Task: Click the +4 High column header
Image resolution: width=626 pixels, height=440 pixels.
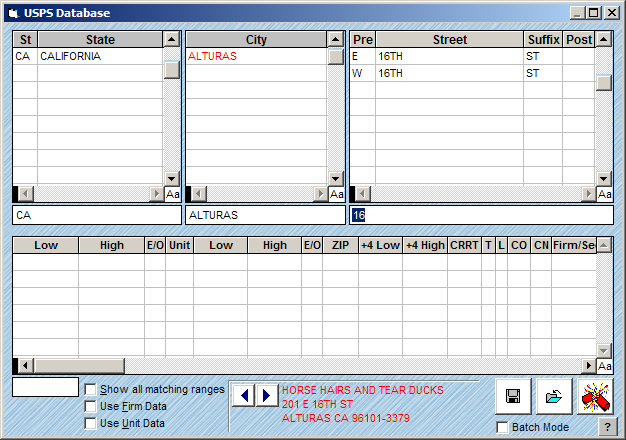Action: click(x=425, y=245)
